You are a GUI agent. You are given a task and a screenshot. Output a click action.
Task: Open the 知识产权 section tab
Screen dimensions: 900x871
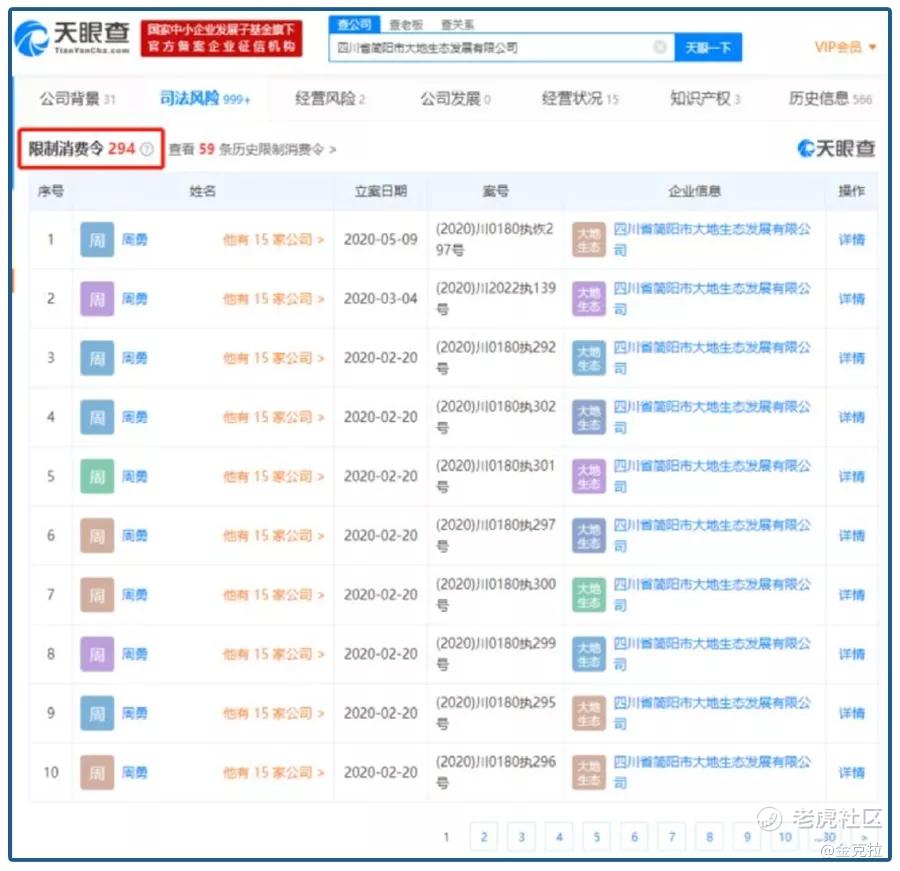click(x=705, y=99)
